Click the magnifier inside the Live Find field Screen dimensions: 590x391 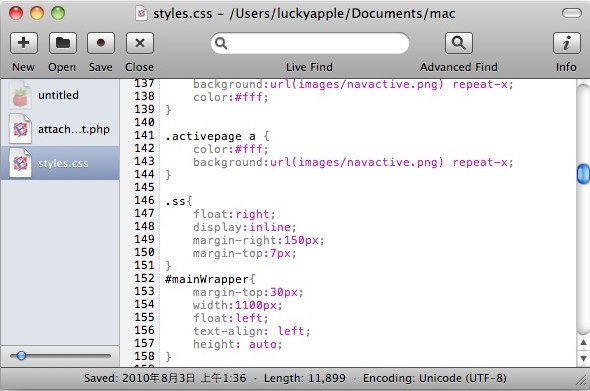[x=221, y=44]
